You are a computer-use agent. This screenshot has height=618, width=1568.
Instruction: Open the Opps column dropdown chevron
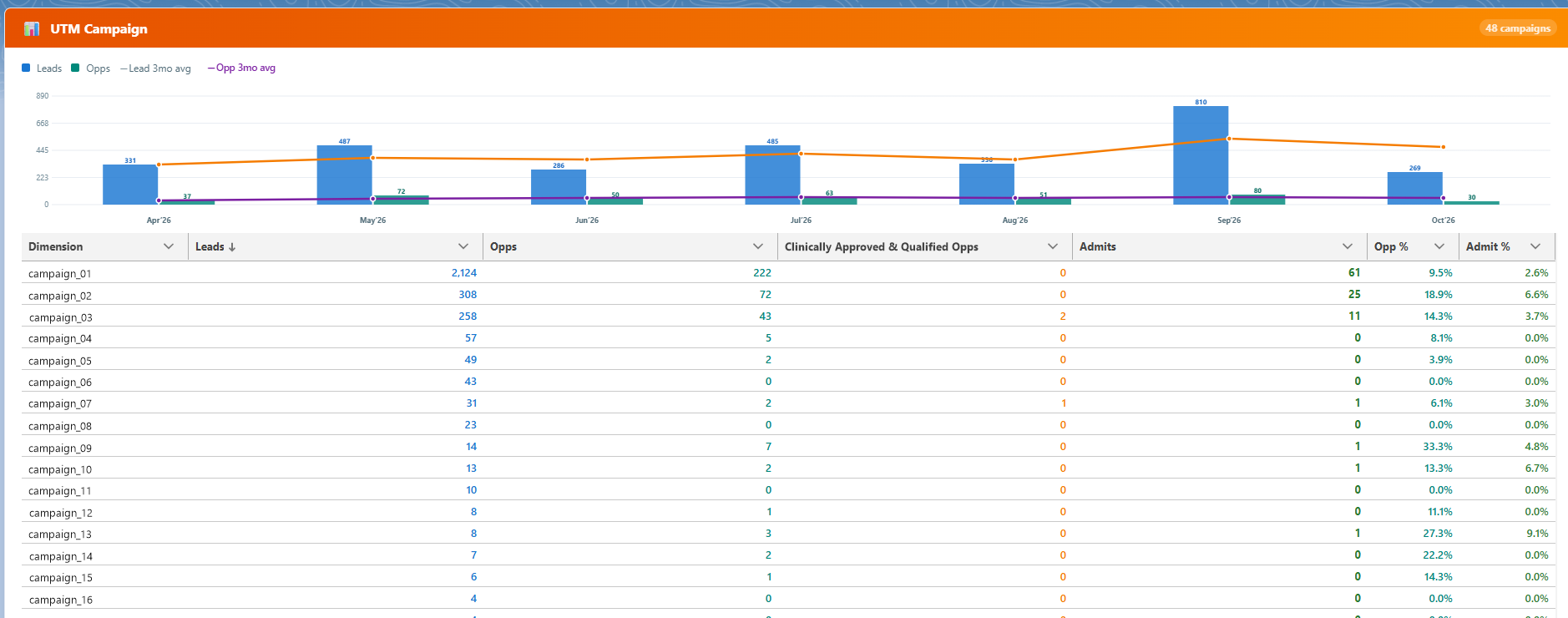coord(758,246)
